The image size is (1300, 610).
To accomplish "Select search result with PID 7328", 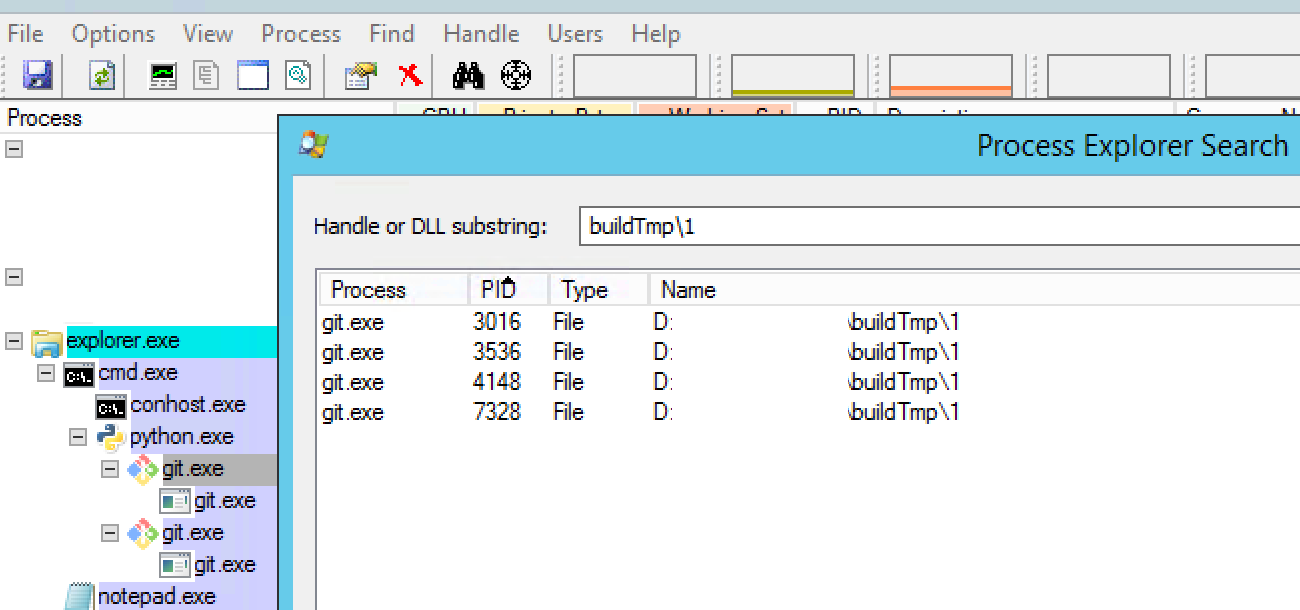I will pyautogui.click(x=809, y=413).
